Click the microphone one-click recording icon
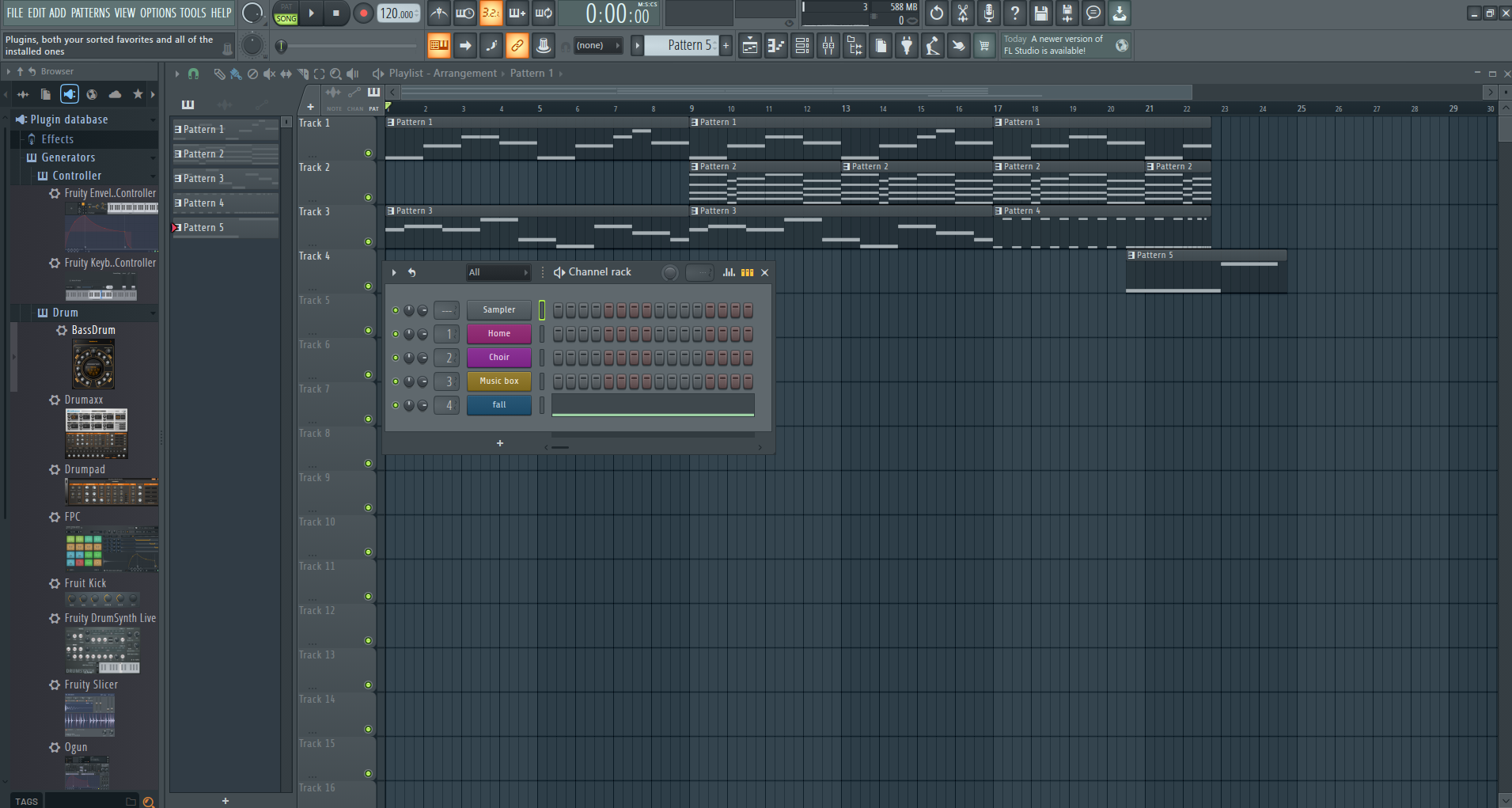1512x808 pixels. pyautogui.click(x=989, y=13)
